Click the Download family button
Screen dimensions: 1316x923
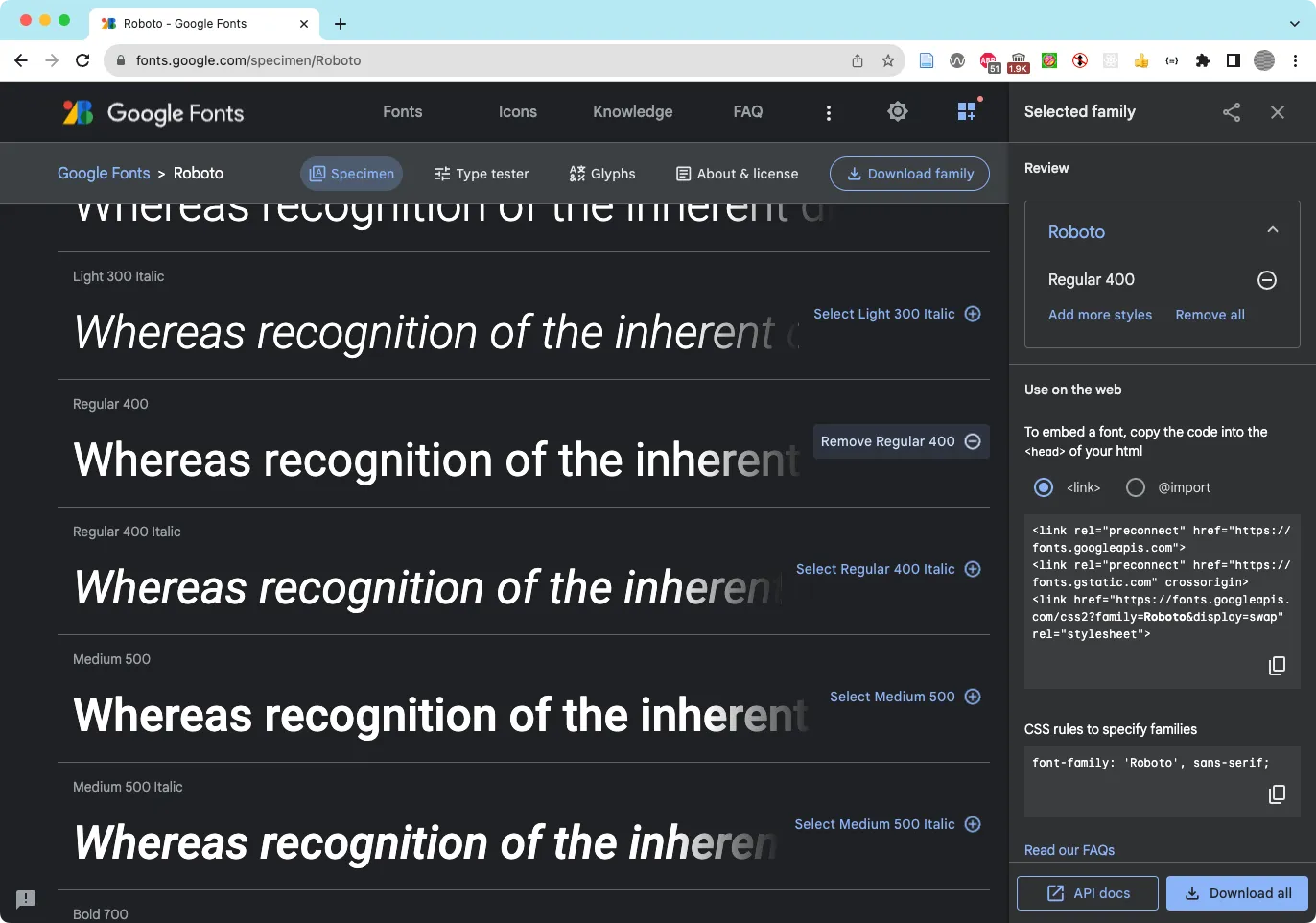908,174
